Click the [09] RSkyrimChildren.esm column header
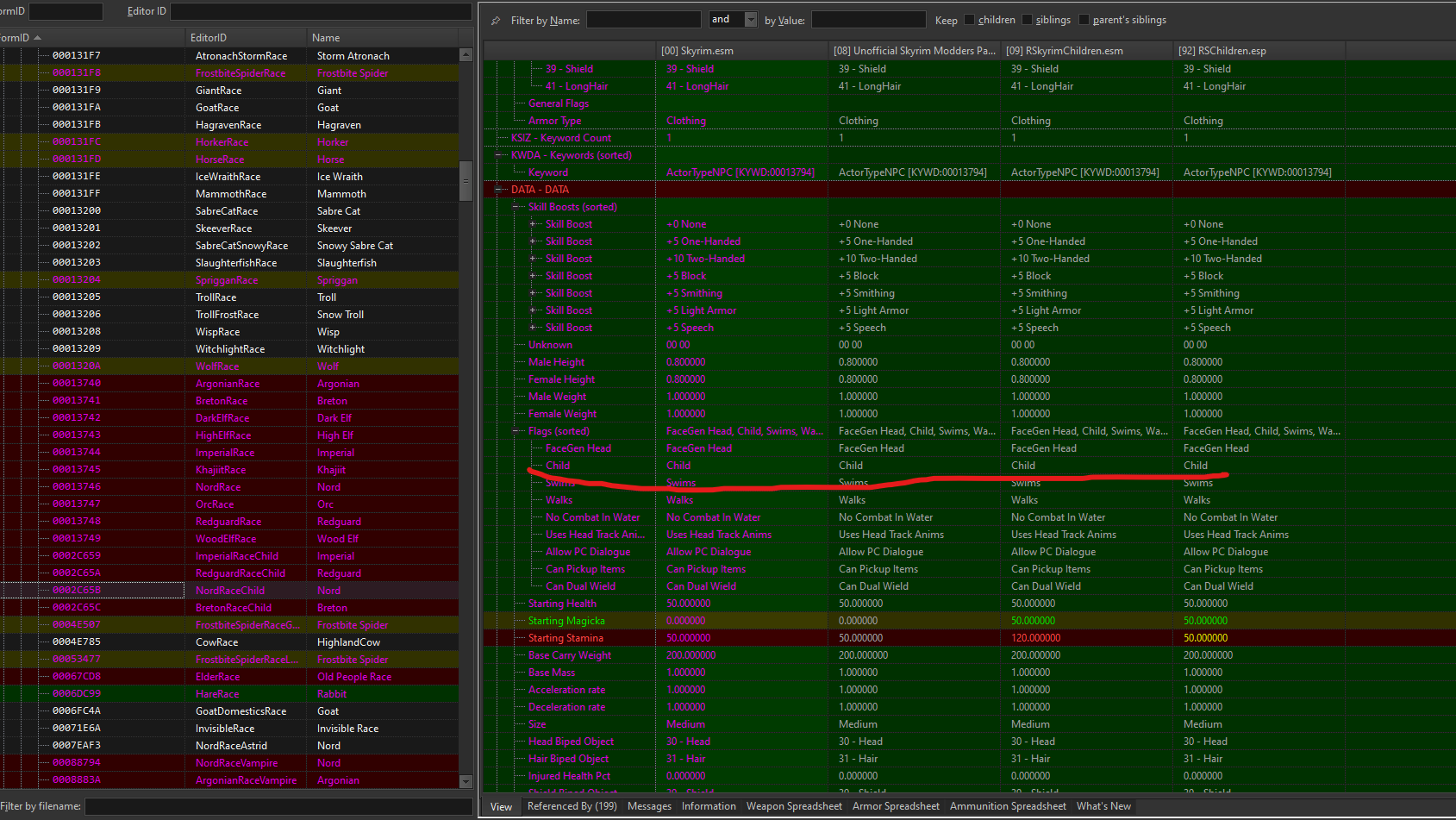This screenshot has height=820, width=1456. [x=1086, y=51]
